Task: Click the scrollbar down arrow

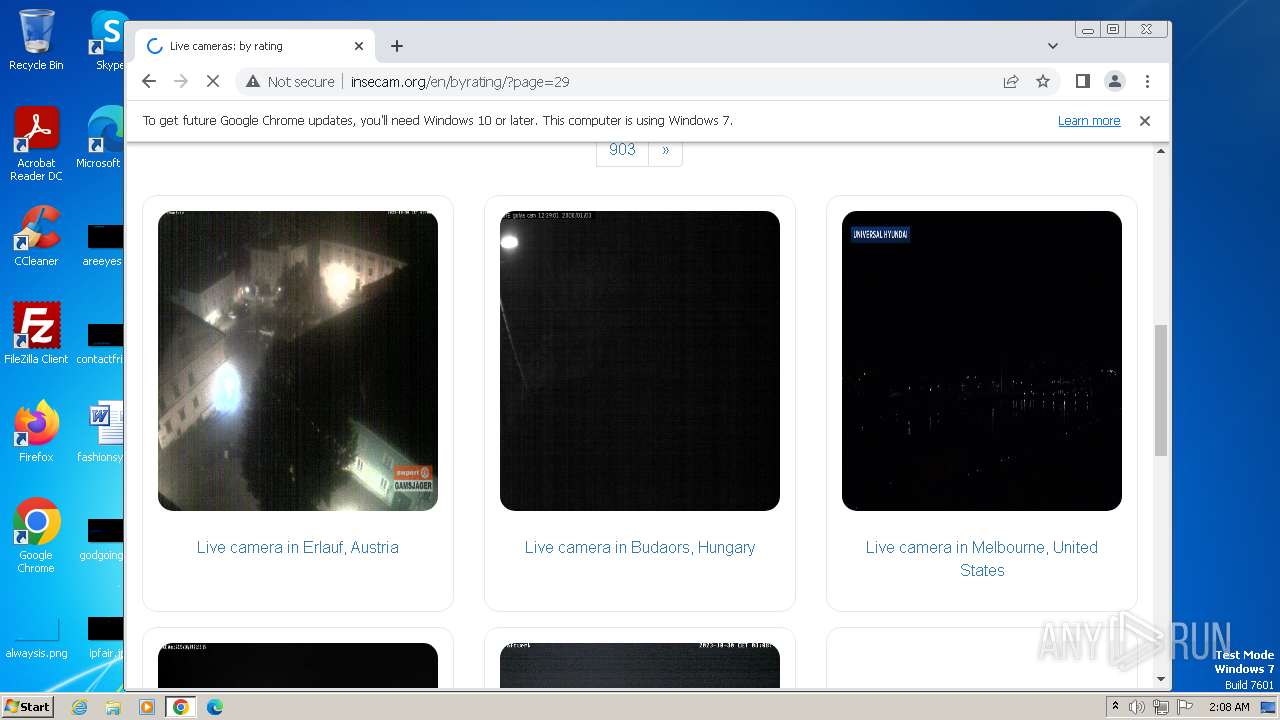Action: [1161, 679]
